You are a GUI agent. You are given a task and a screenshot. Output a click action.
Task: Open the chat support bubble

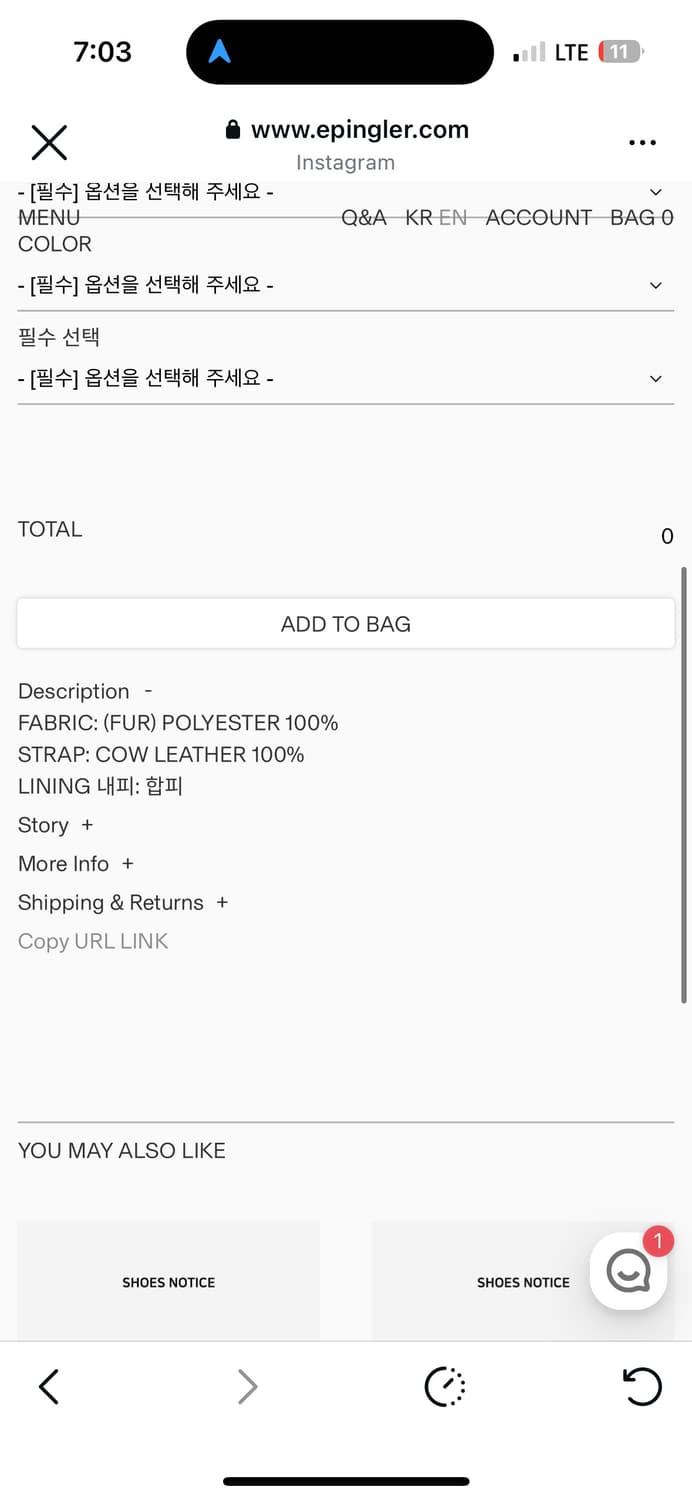click(x=628, y=1271)
